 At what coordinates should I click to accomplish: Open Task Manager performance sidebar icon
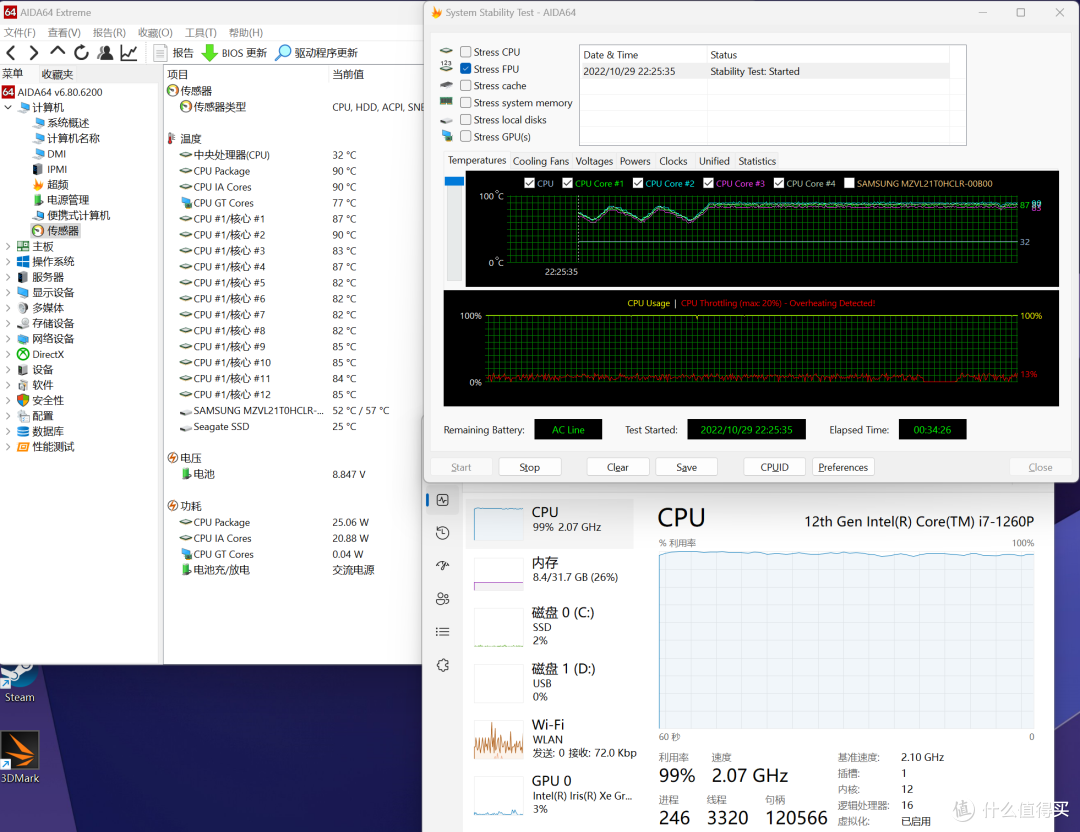[442, 500]
